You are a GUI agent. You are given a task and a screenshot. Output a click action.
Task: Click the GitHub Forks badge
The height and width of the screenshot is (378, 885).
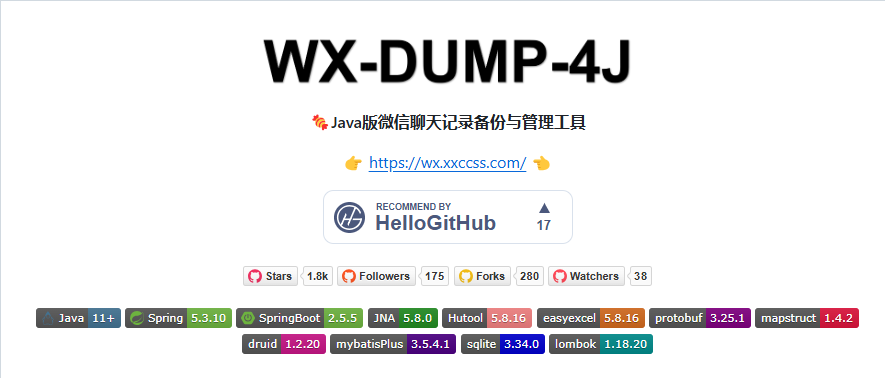pos(483,276)
